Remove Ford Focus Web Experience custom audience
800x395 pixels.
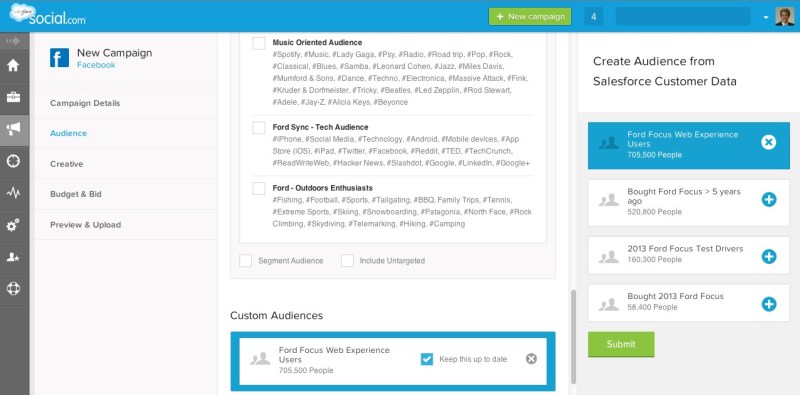(x=531, y=359)
